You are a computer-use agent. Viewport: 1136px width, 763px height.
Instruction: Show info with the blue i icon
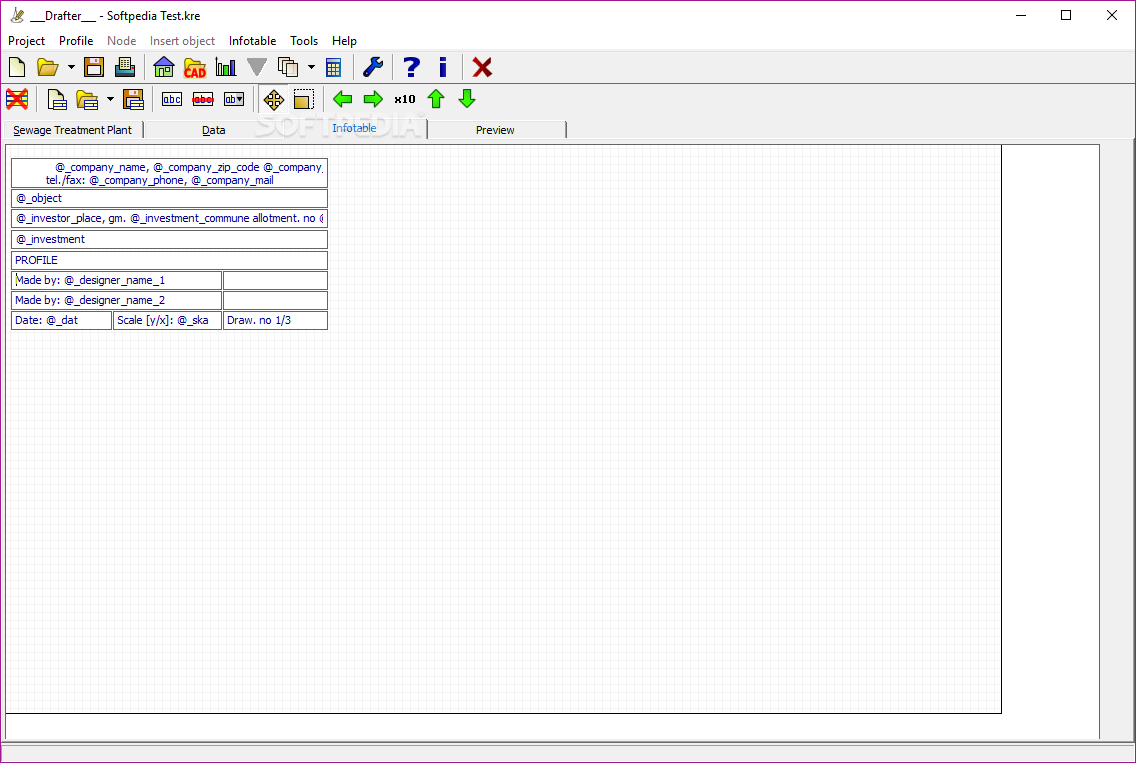[x=443, y=67]
